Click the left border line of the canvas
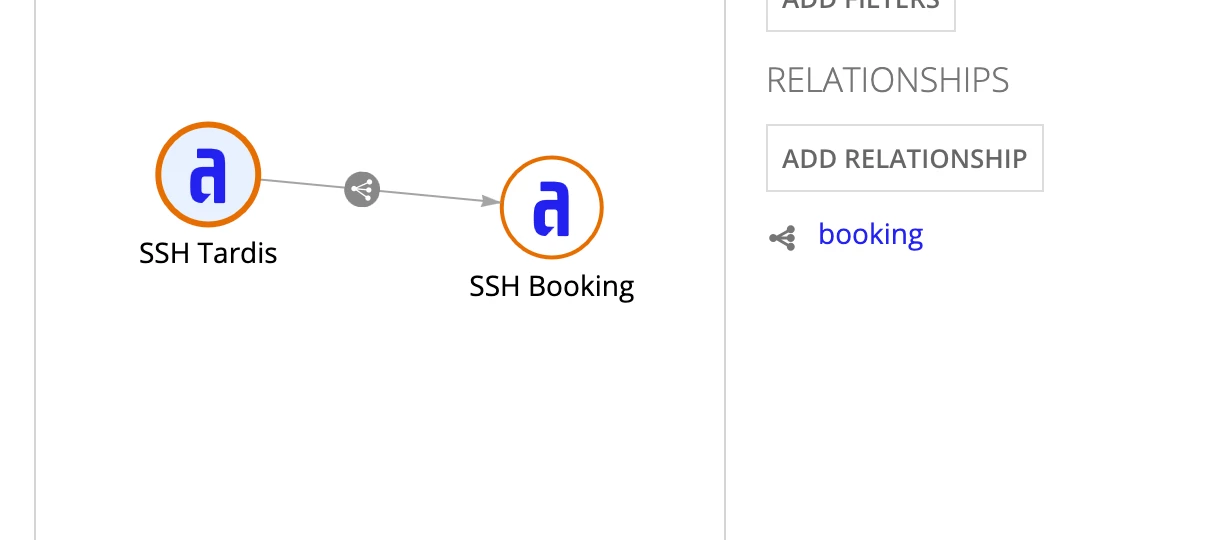This screenshot has height=540, width=1212. (35, 270)
